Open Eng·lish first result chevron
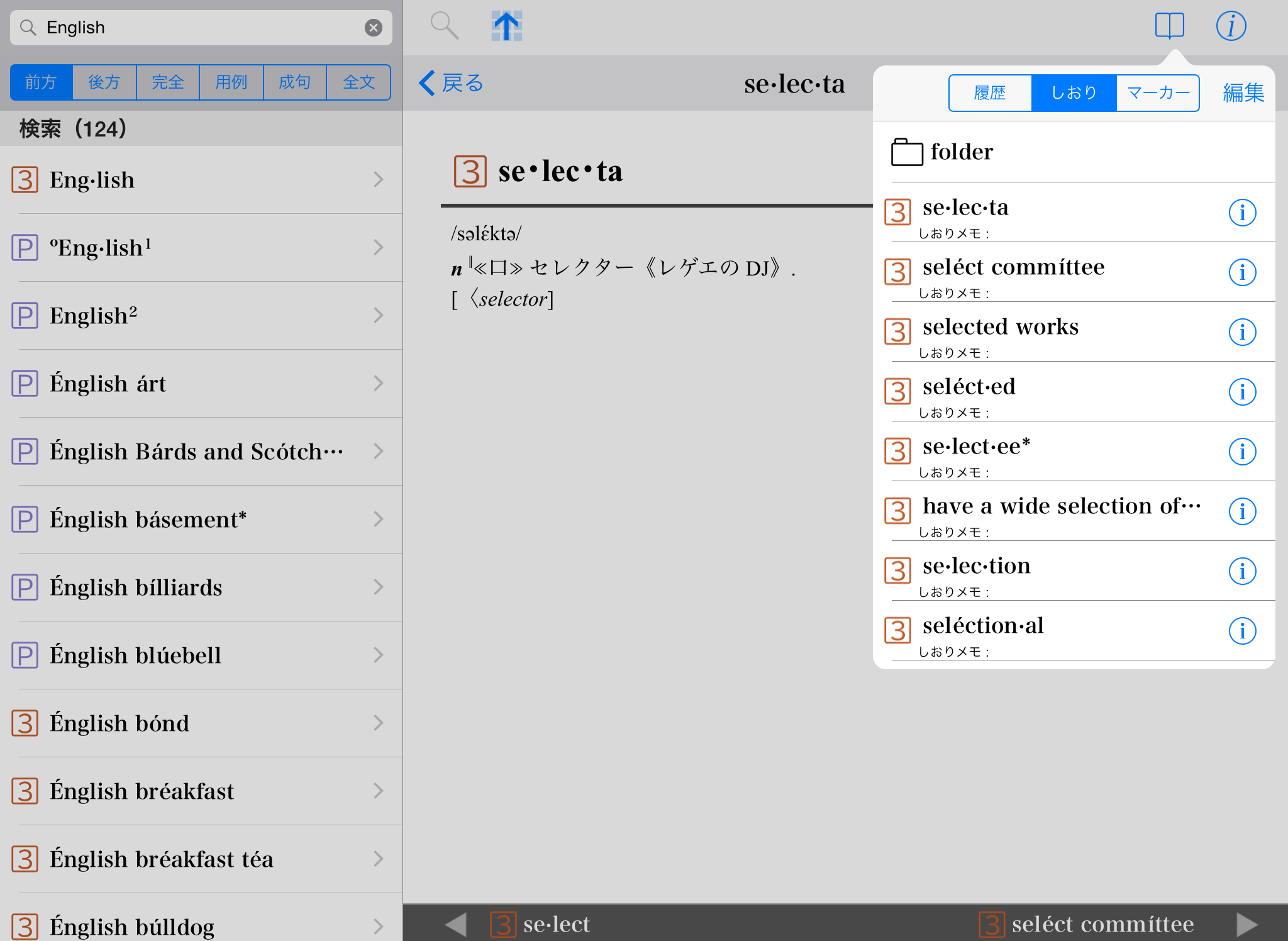This screenshot has width=1288, height=941. pyautogui.click(x=378, y=180)
